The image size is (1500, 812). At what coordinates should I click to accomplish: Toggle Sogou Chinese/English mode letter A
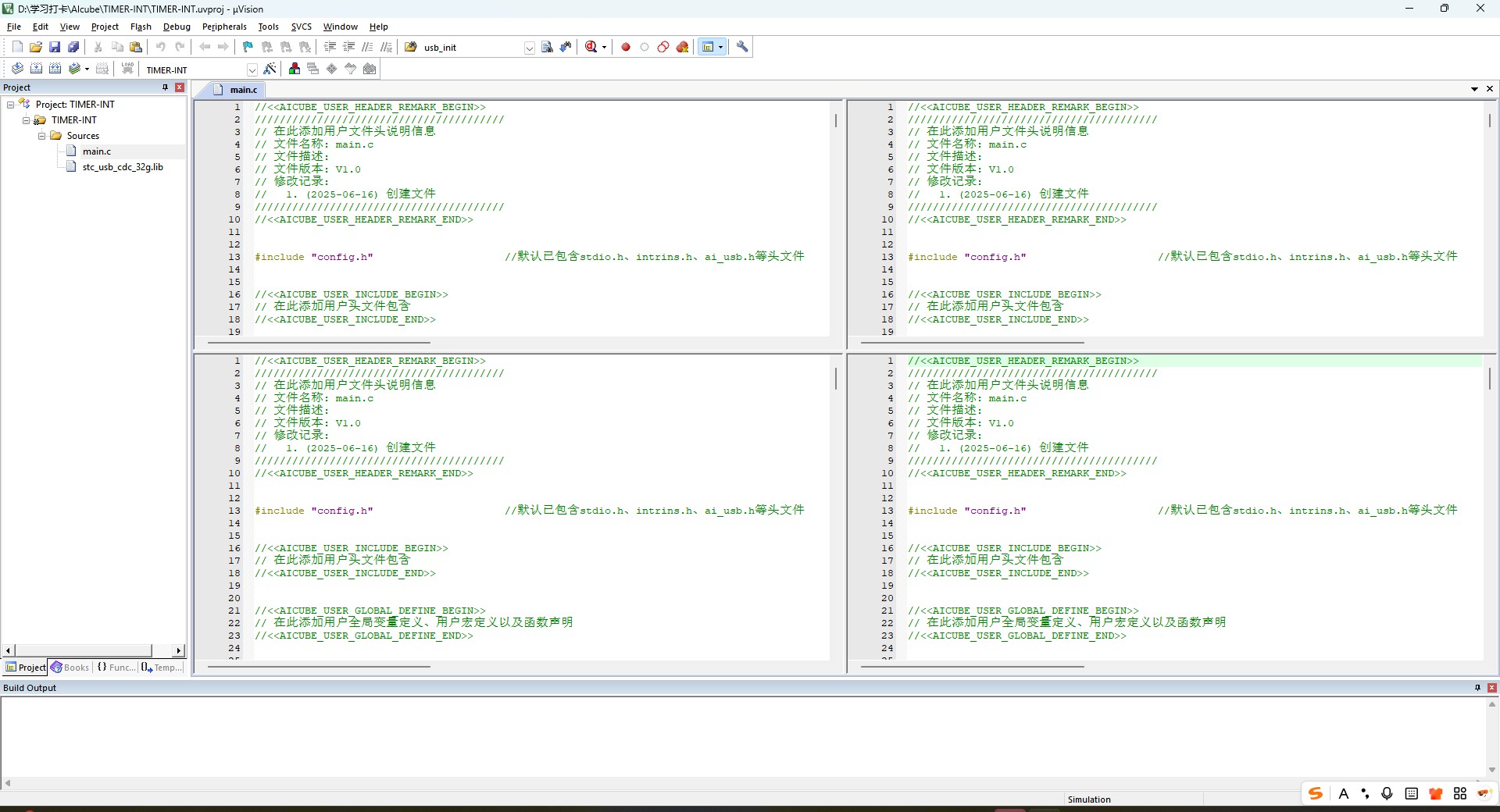[1344, 793]
